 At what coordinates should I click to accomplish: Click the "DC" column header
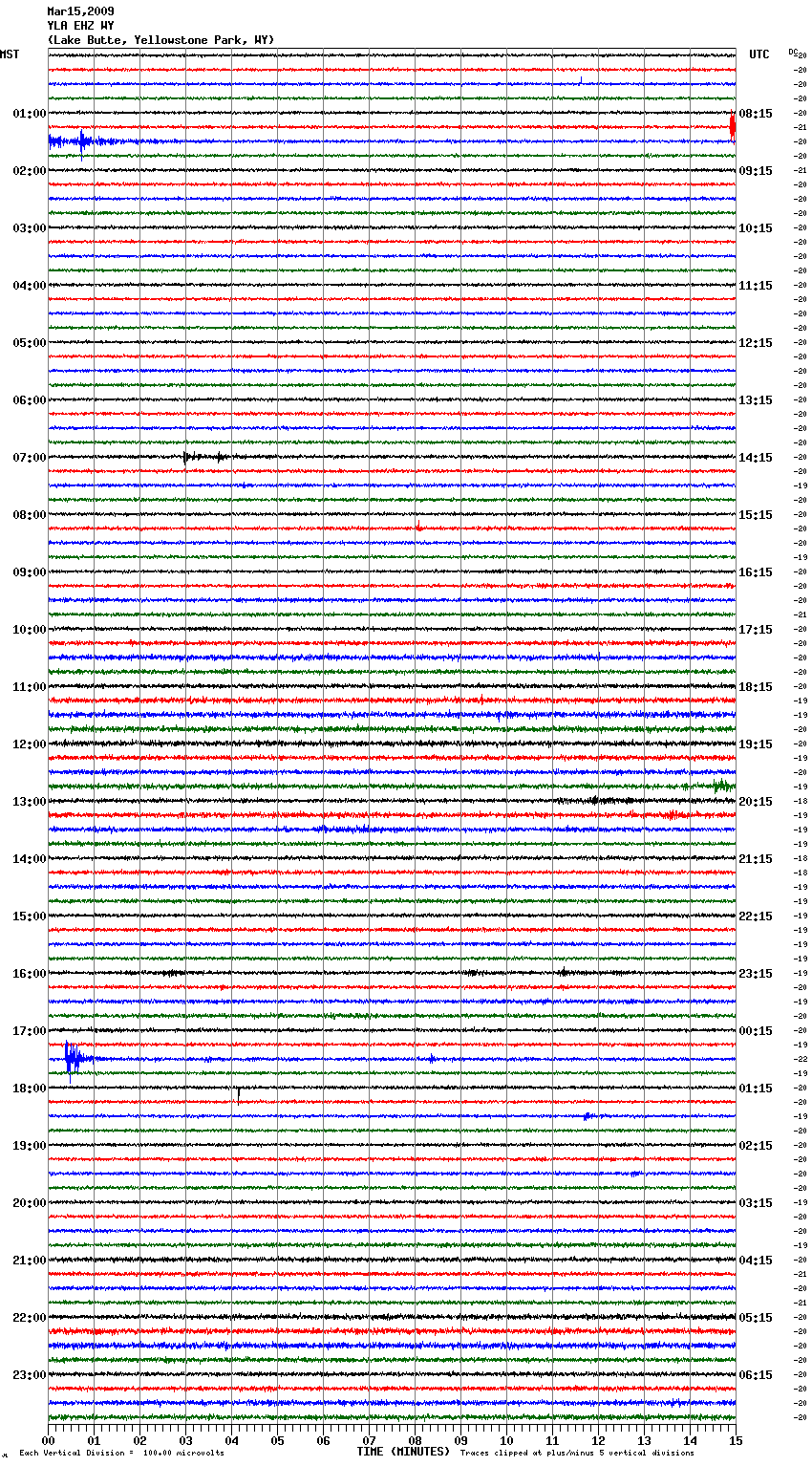point(793,52)
